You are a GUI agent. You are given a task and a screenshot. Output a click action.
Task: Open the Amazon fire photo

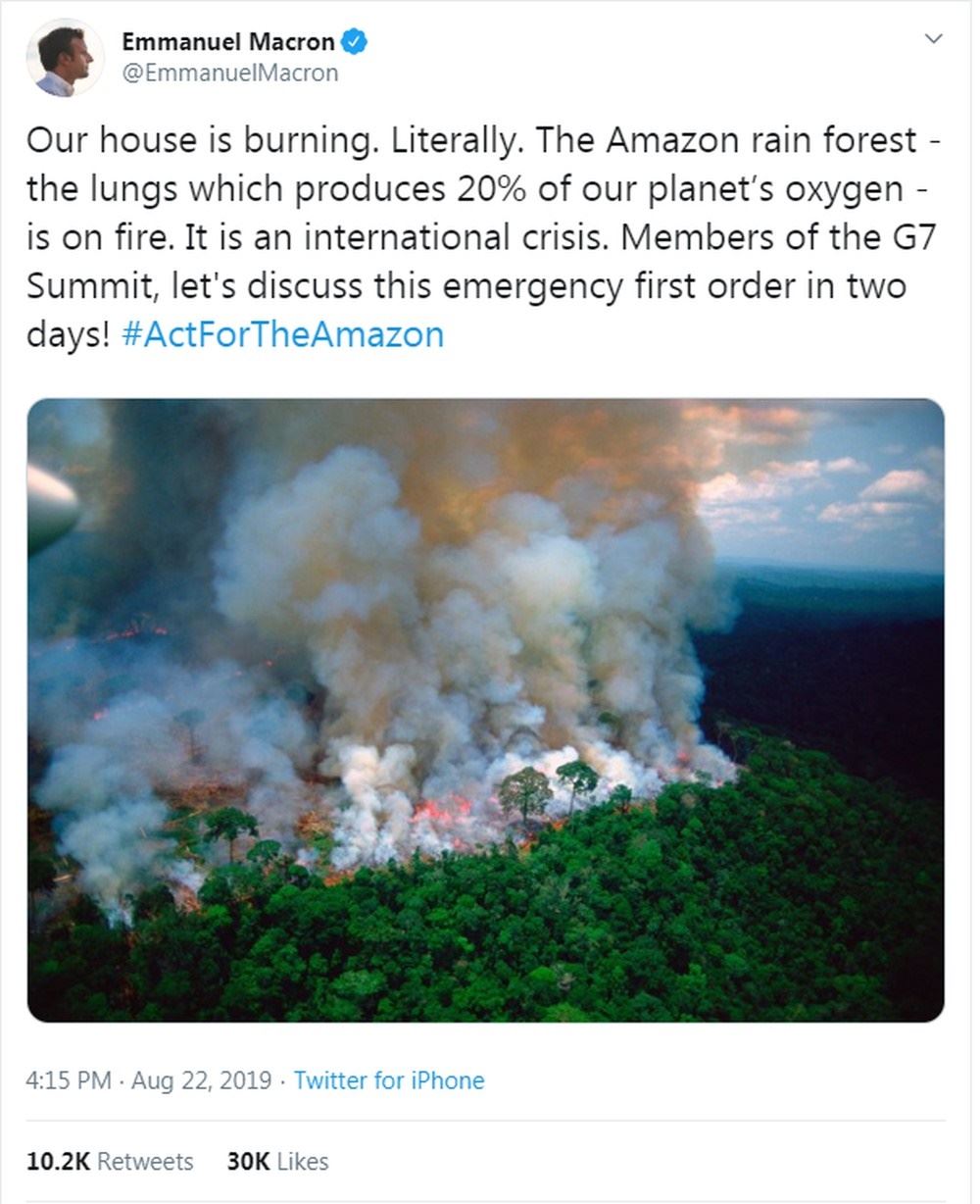tap(485, 710)
